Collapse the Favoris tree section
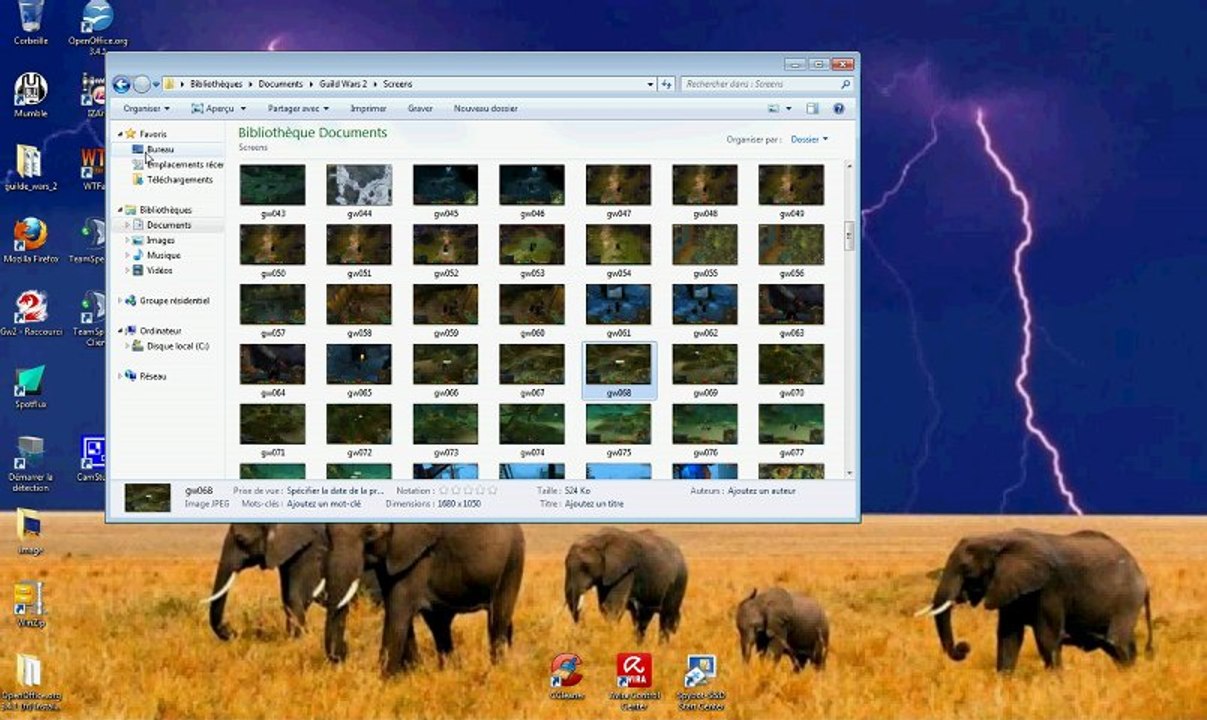 [119, 134]
